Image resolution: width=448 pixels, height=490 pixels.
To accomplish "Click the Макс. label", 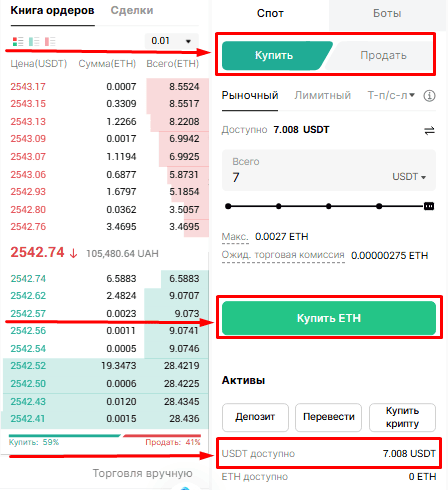I will (x=235, y=237).
